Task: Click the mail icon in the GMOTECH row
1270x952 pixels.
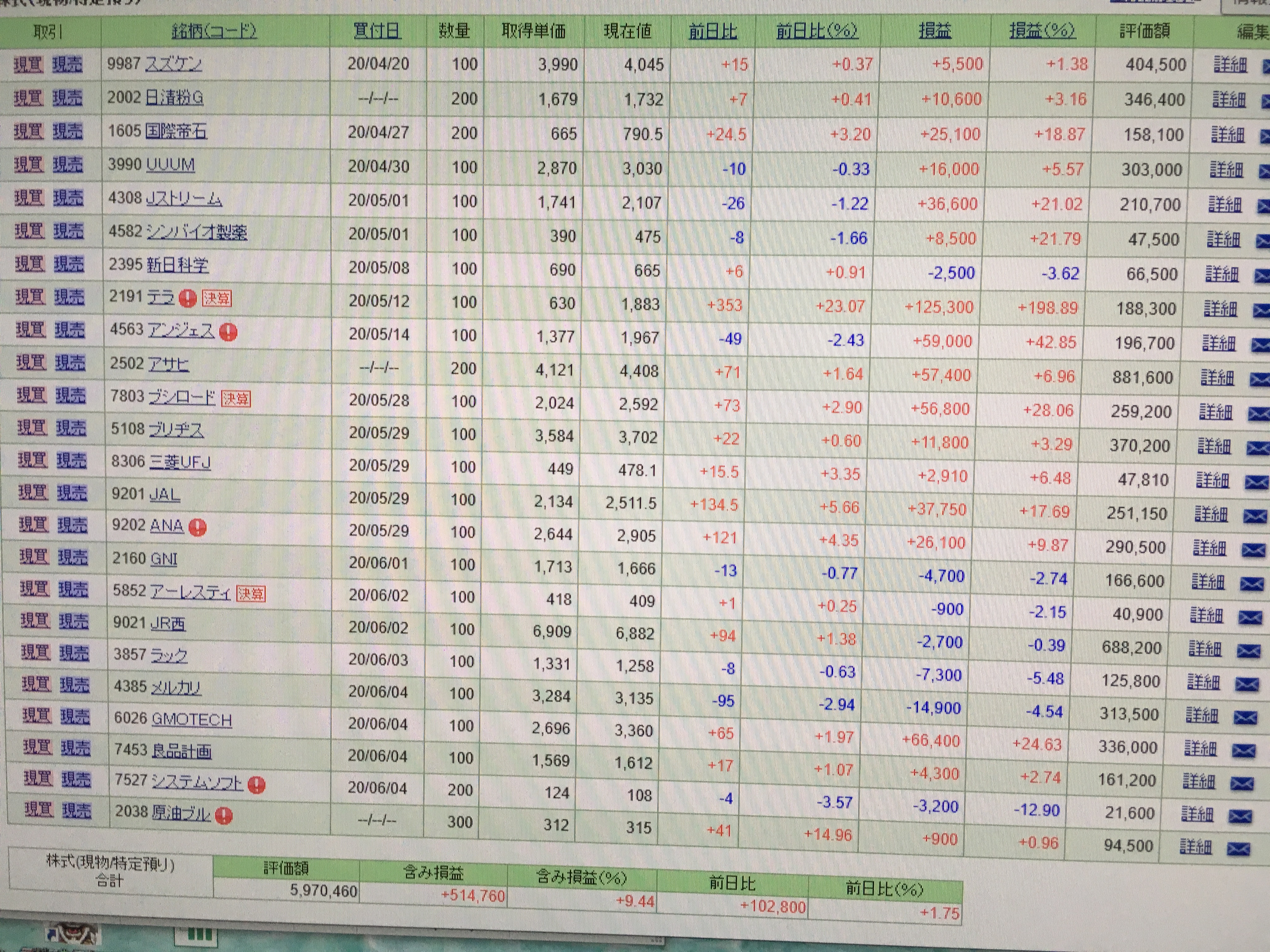Action: pyautogui.click(x=1244, y=751)
